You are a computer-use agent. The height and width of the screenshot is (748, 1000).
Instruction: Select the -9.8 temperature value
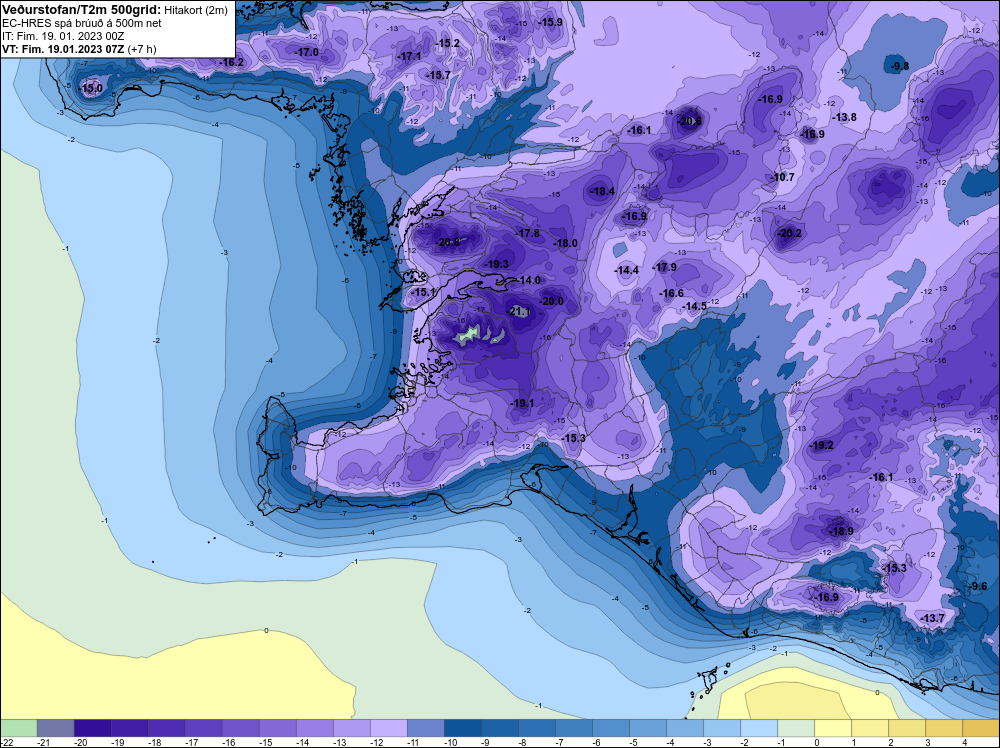(899, 66)
